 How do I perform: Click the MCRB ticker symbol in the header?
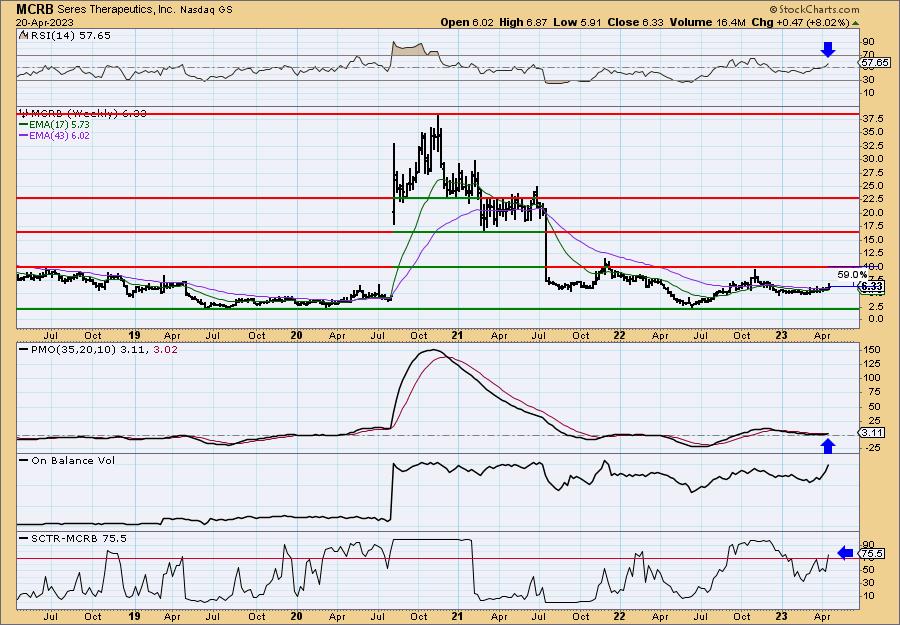coord(35,9)
